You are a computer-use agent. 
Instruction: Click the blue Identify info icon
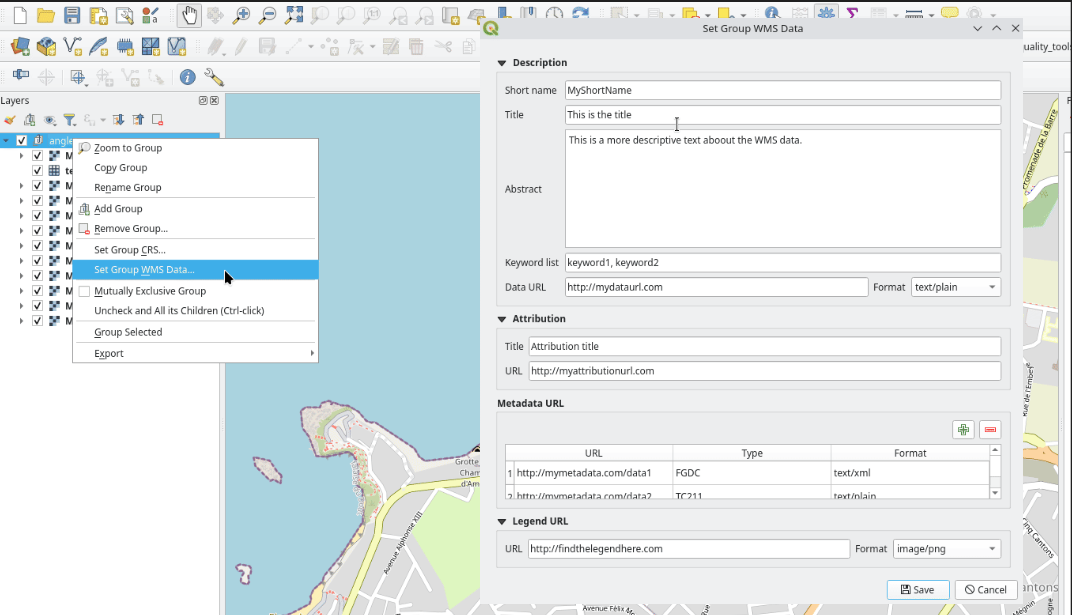(187, 77)
